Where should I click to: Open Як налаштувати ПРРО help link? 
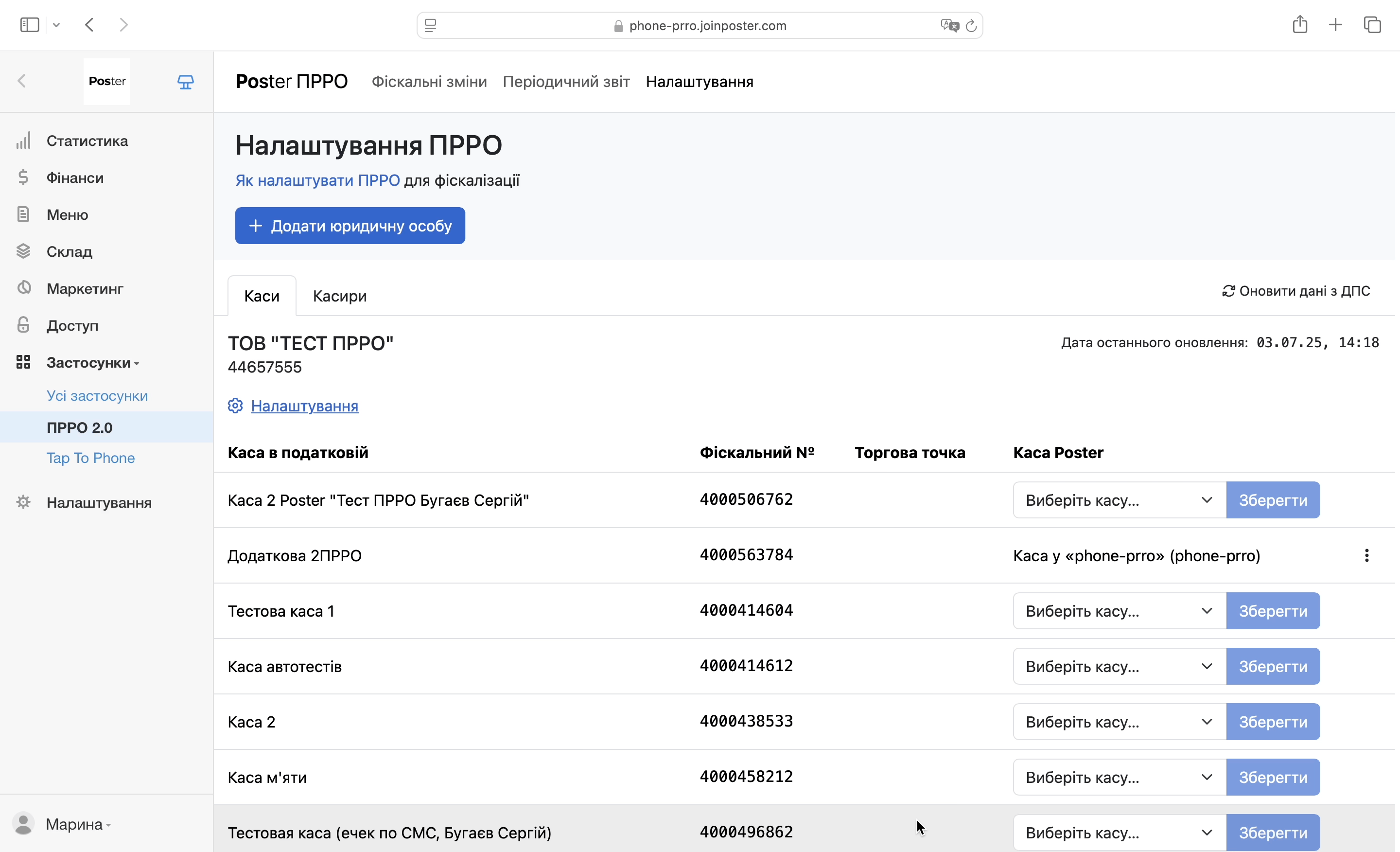coord(317,180)
